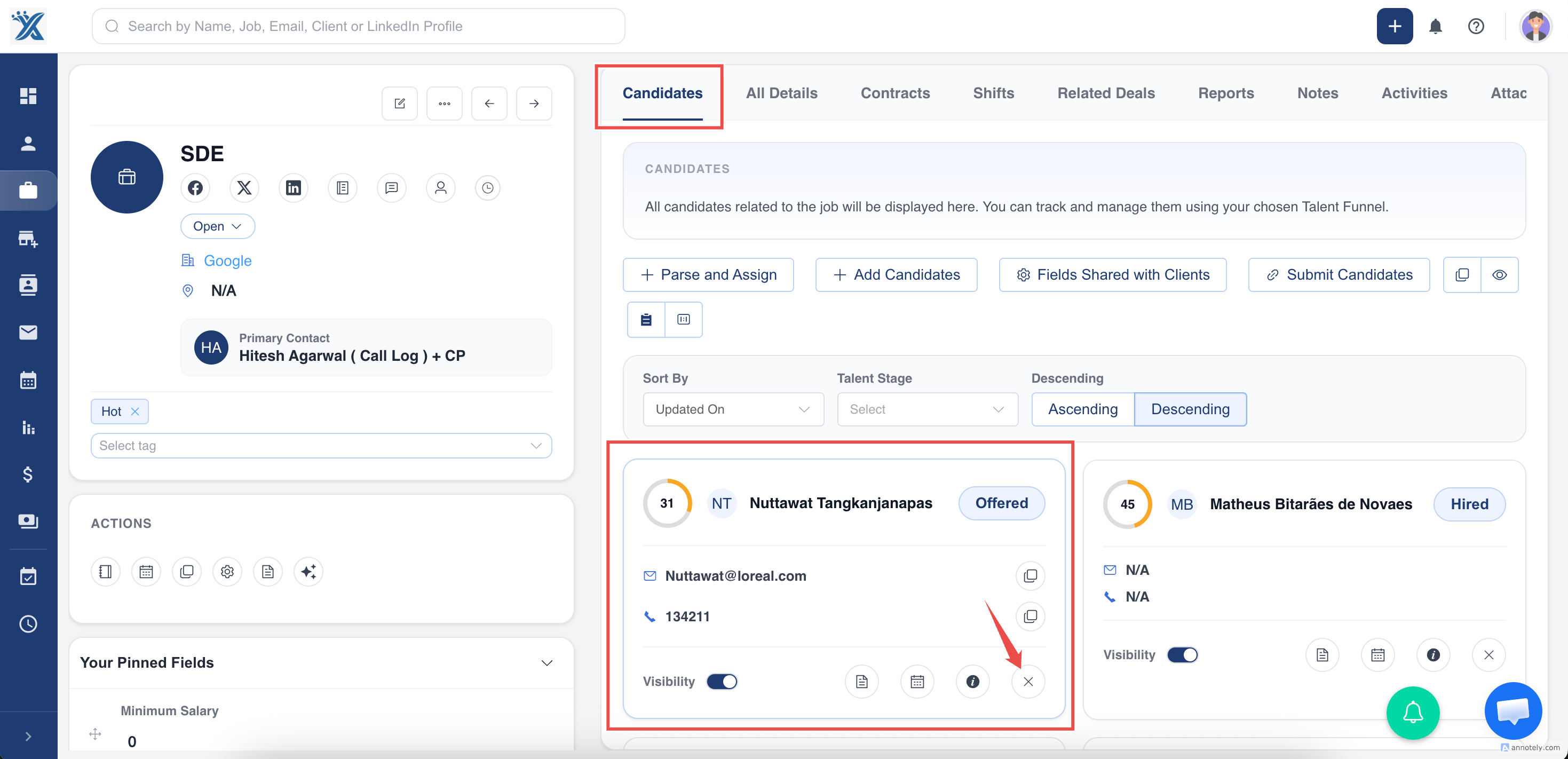
Task: Click the global search input field
Action: pyautogui.click(x=359, y=26)
